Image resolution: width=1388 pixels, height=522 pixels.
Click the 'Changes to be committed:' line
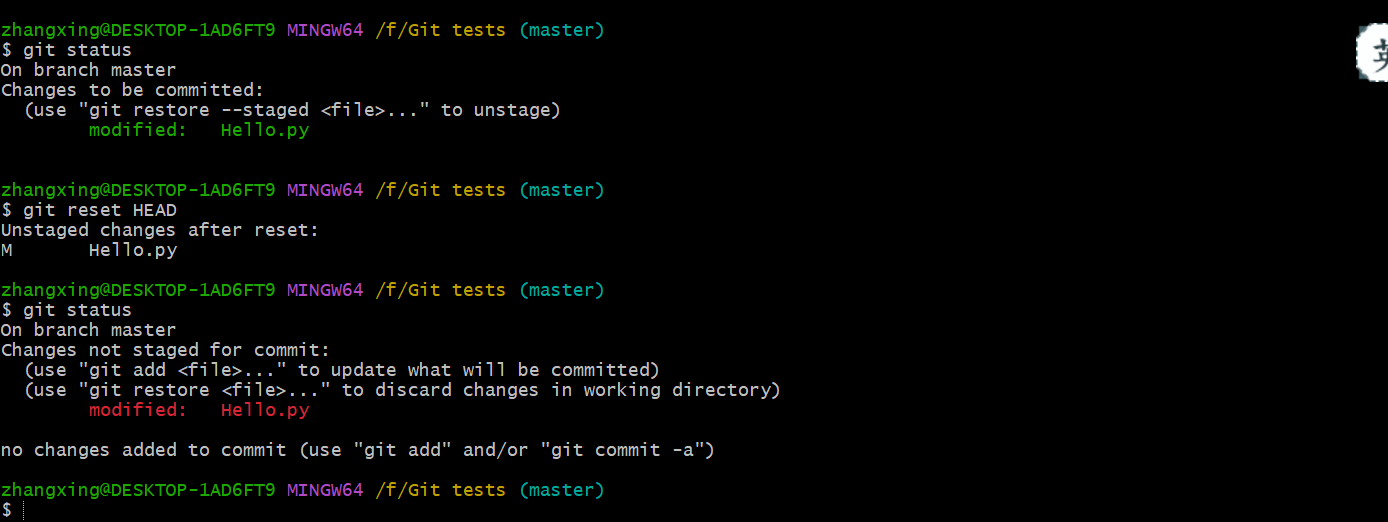click(x=132, y=90)
